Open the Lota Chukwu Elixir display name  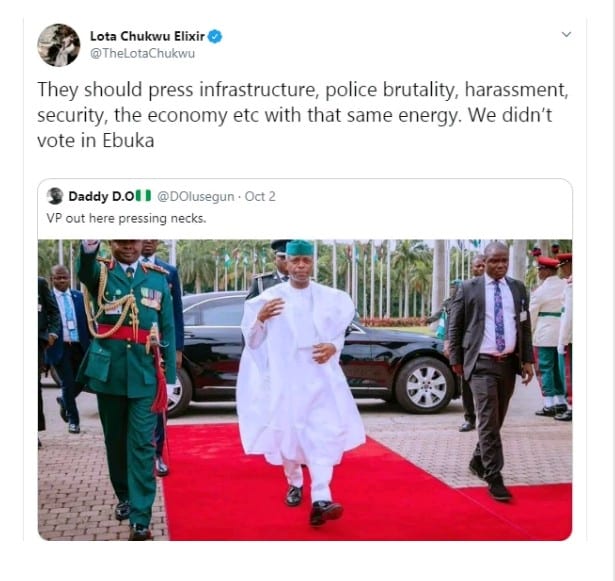point(147,36)
